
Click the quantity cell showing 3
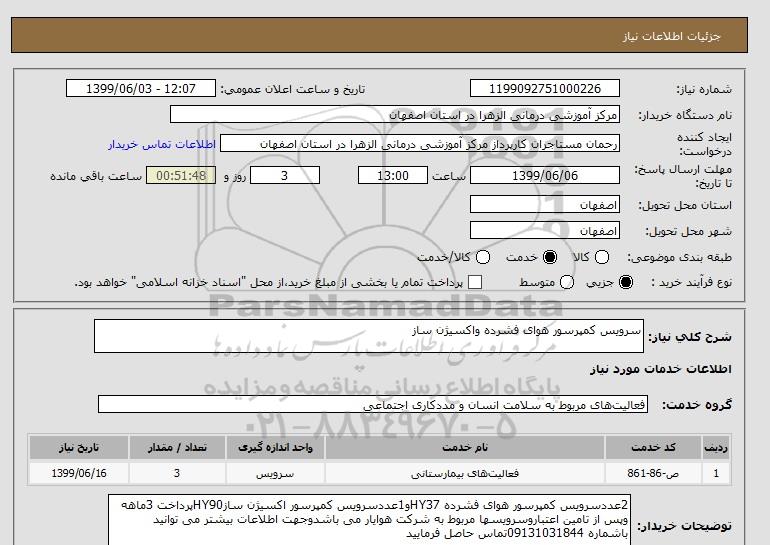pyautogui.click(x=177, y=473)
